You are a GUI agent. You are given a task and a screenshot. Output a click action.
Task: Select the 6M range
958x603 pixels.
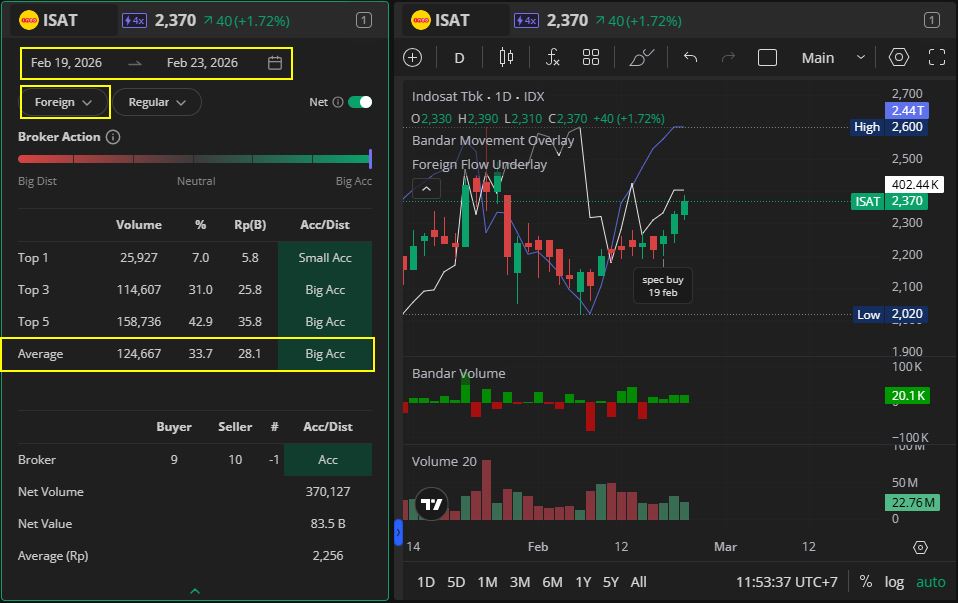[x=552, y=582]
